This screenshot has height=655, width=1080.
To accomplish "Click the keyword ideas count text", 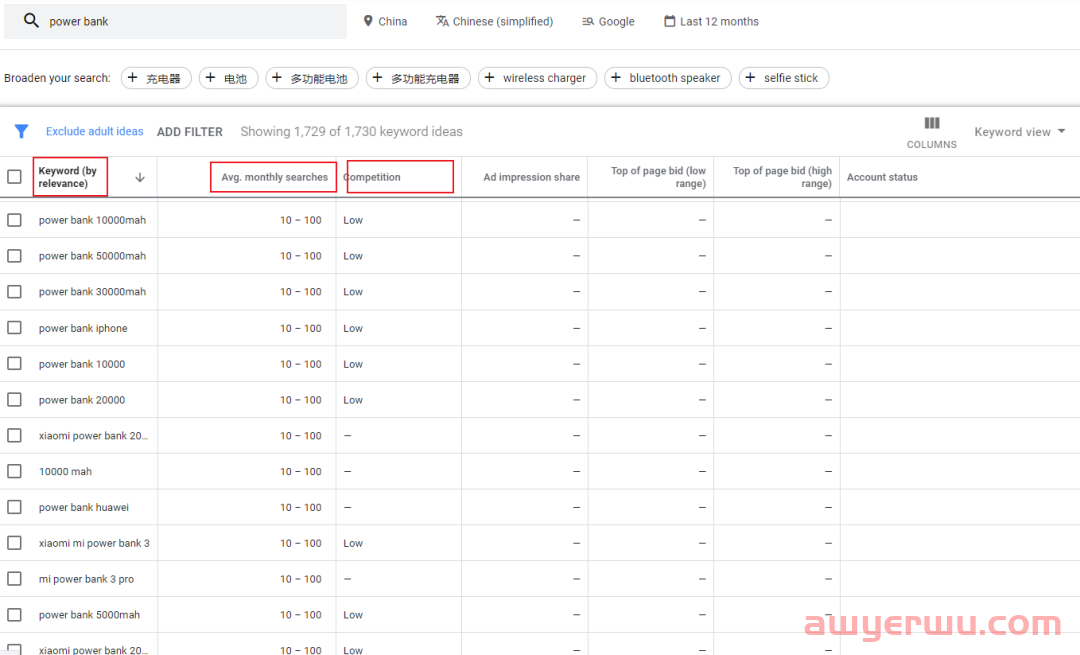I will pos(351,132).
